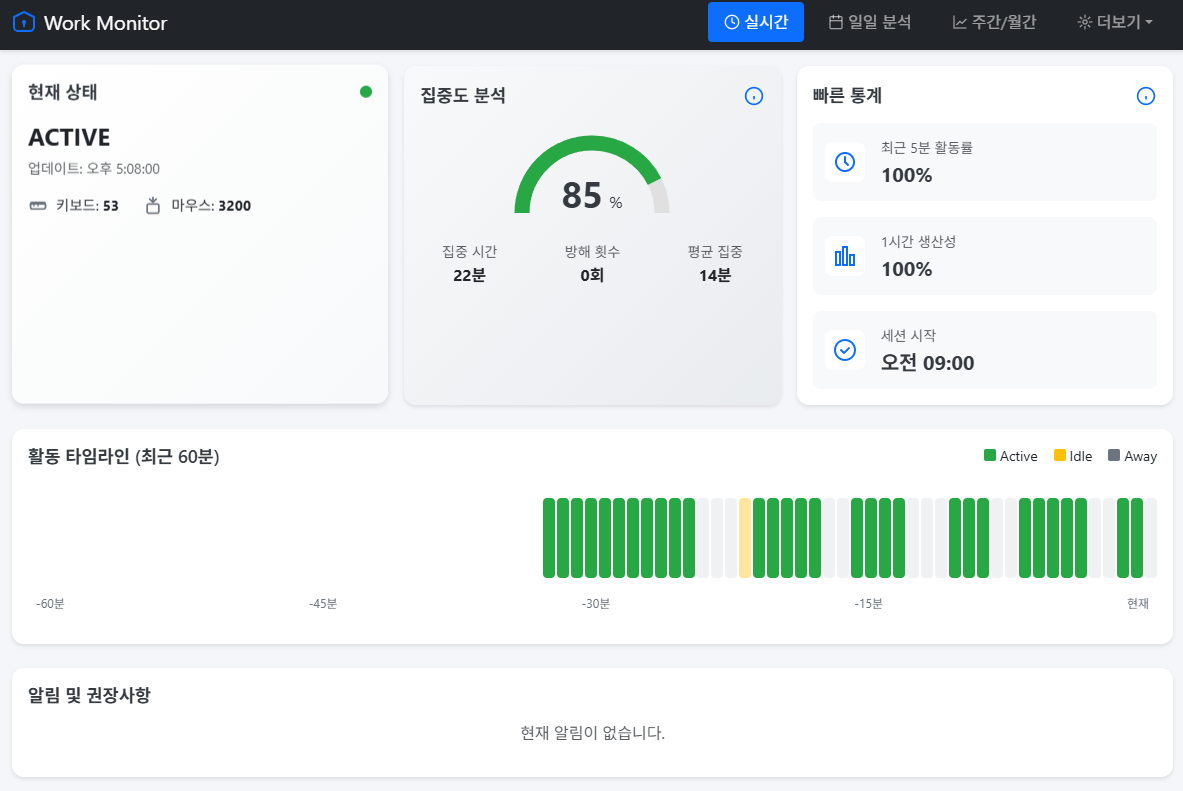The height and width of the screenshot is (791, 1183).
Task: Click the Work Monitor brand title
Action: click(105, 23)
